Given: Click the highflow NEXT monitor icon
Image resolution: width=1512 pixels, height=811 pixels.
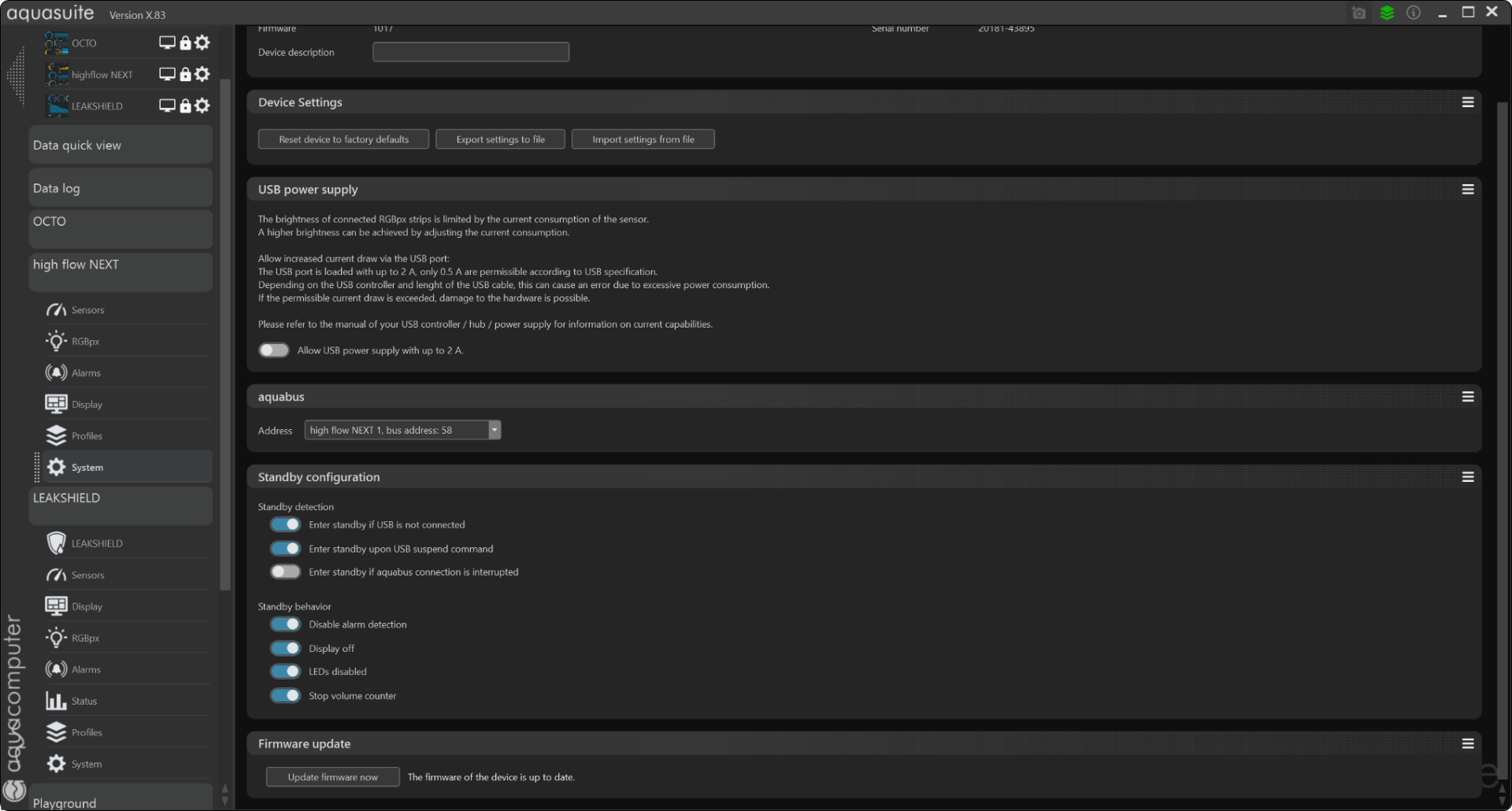Looking at the screenshot, I should (167, 74).
